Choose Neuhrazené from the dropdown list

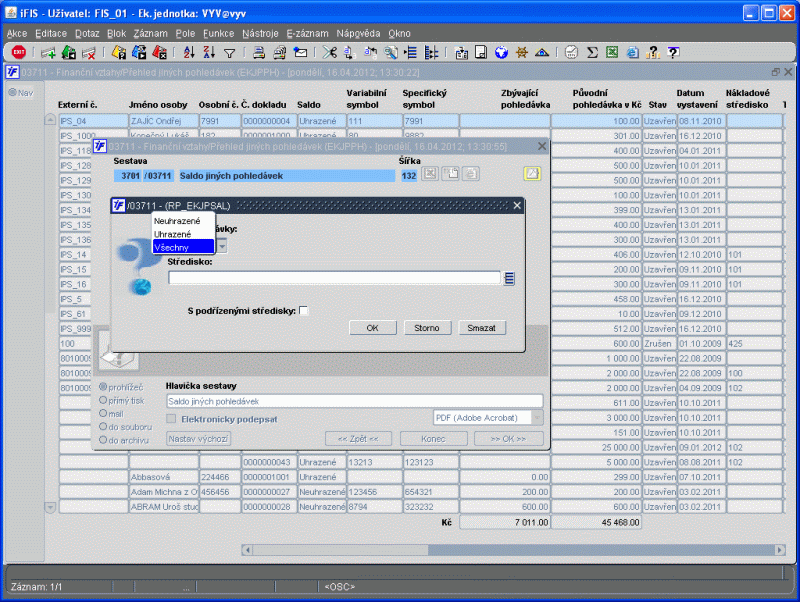[183, 221]
